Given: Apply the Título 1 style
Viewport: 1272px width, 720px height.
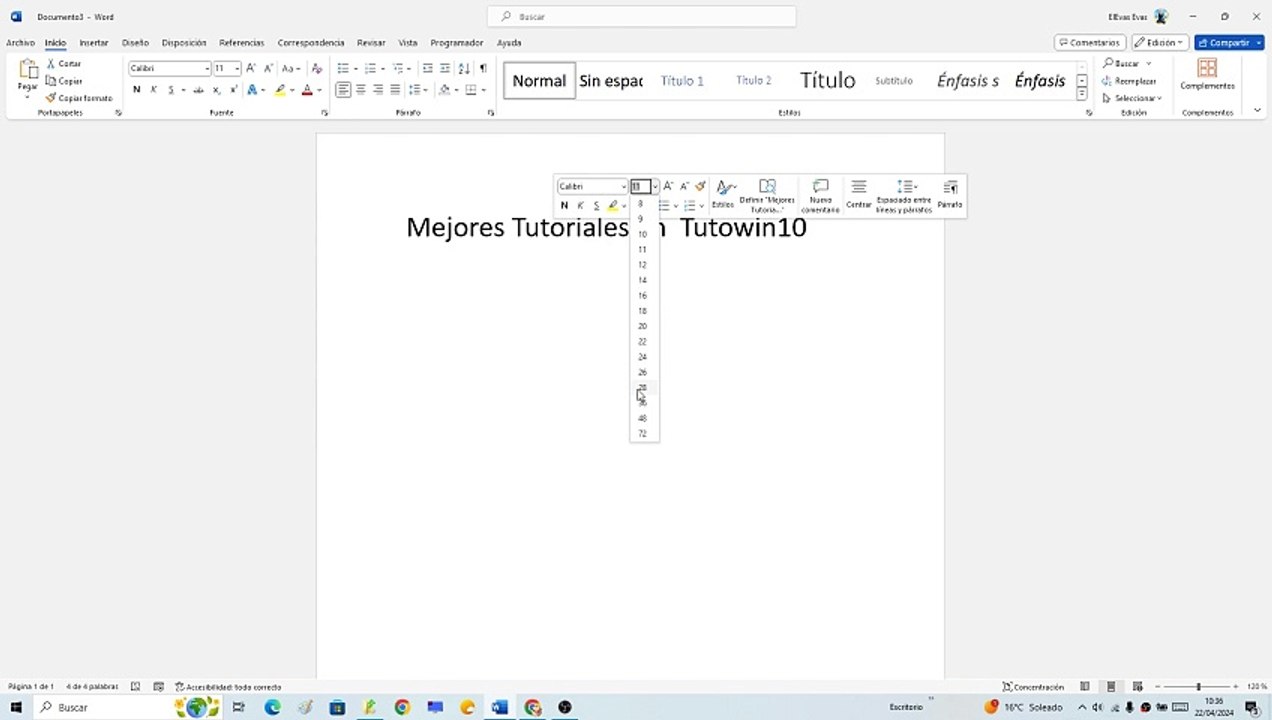Looking at the screenshot, I should point(682,80).
